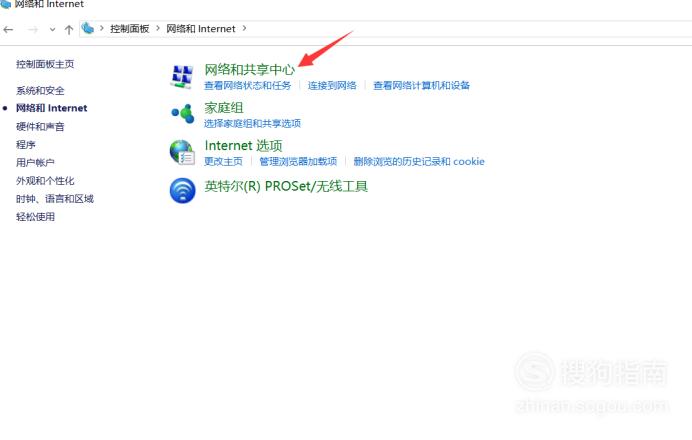Expand chevron before 控制面板 breadcrumb

click(102, 28)
